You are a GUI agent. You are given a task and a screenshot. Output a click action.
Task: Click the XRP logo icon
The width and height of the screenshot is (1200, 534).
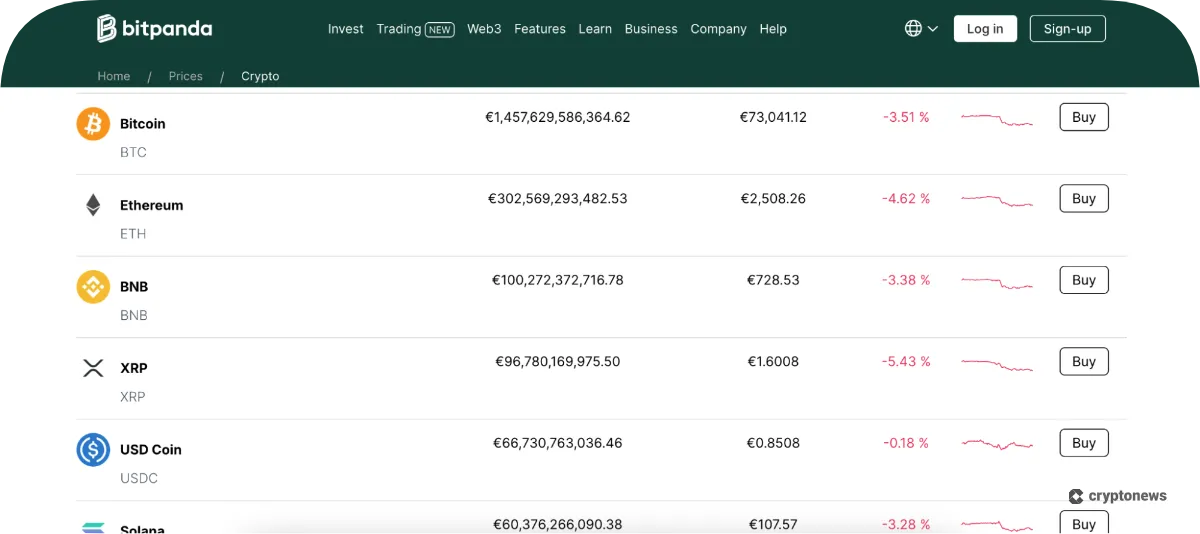point(93,368)
